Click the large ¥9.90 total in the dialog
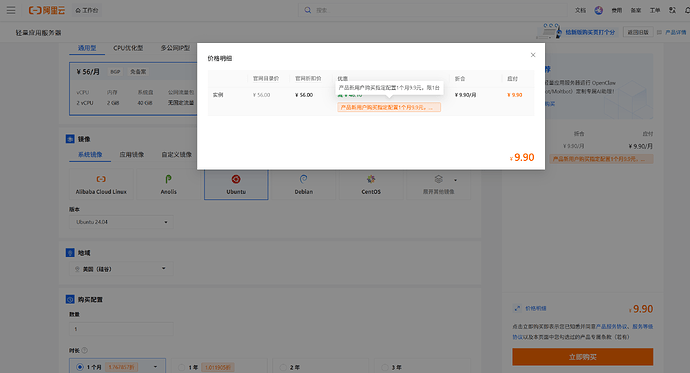The image size is (690, 373). (x=522, y=157)
